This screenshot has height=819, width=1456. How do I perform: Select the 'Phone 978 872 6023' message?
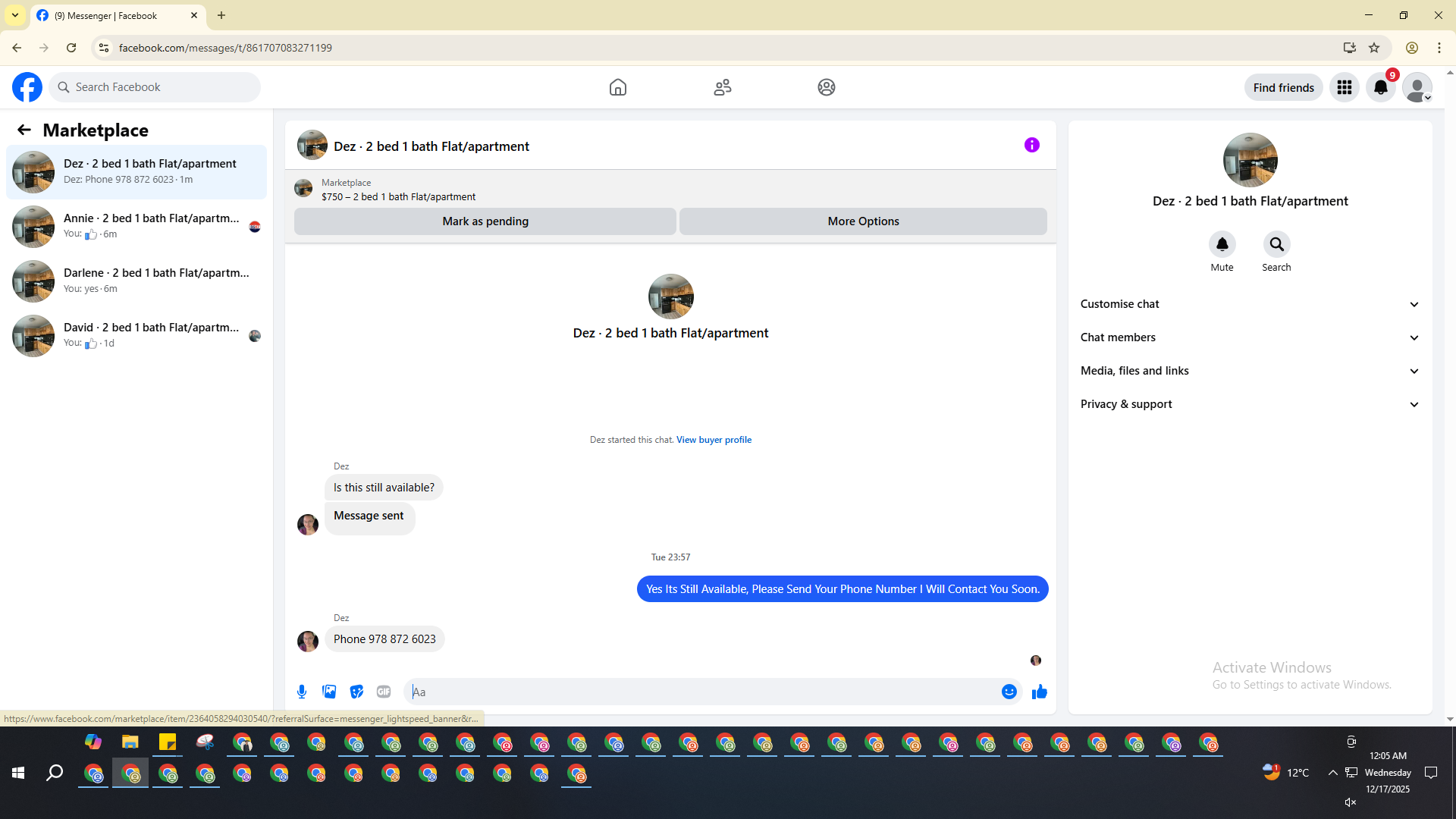[x=384, y=639]
